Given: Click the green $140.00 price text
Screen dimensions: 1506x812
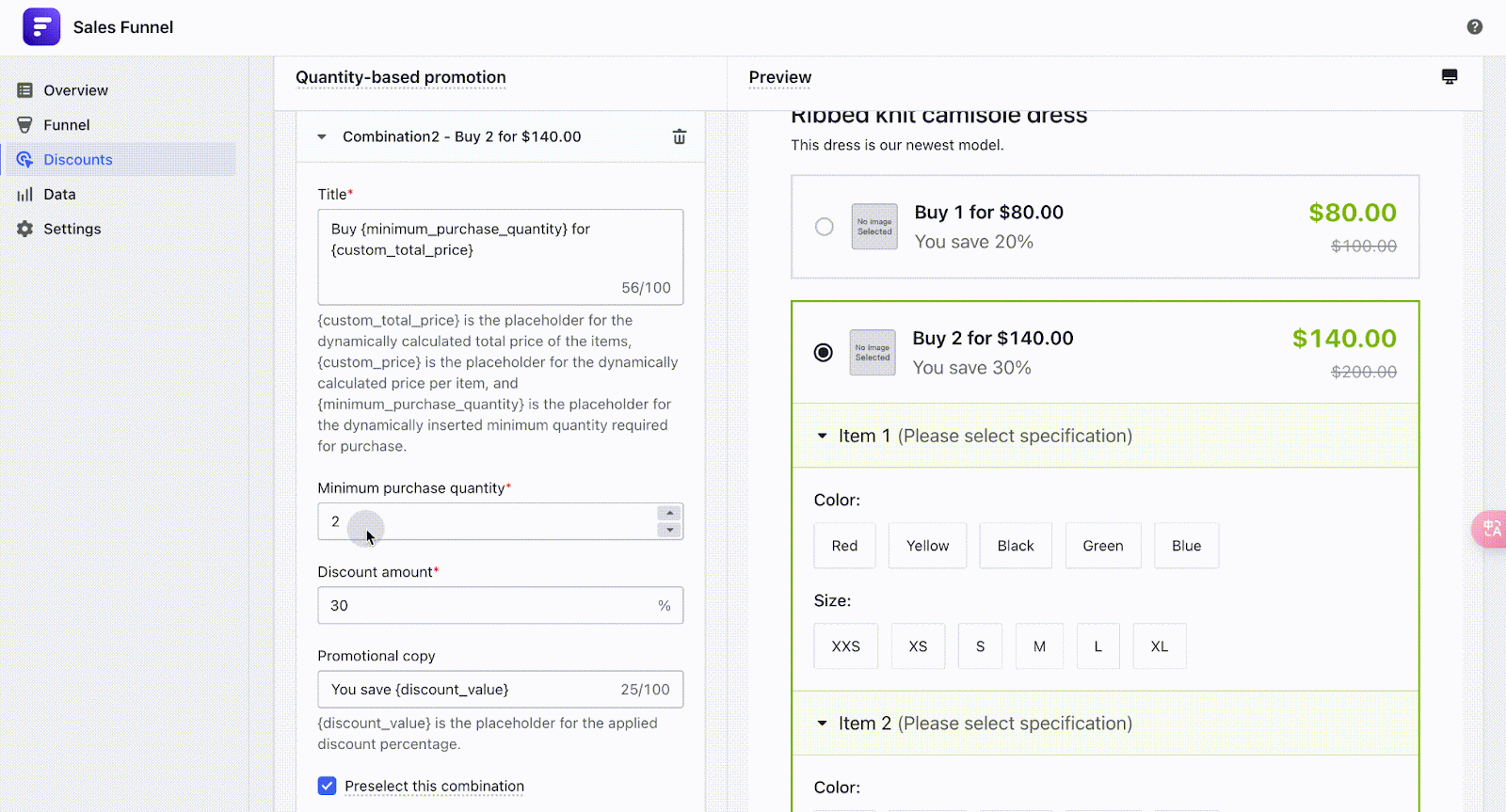Looking at the screenshot, I should 1344,339.
